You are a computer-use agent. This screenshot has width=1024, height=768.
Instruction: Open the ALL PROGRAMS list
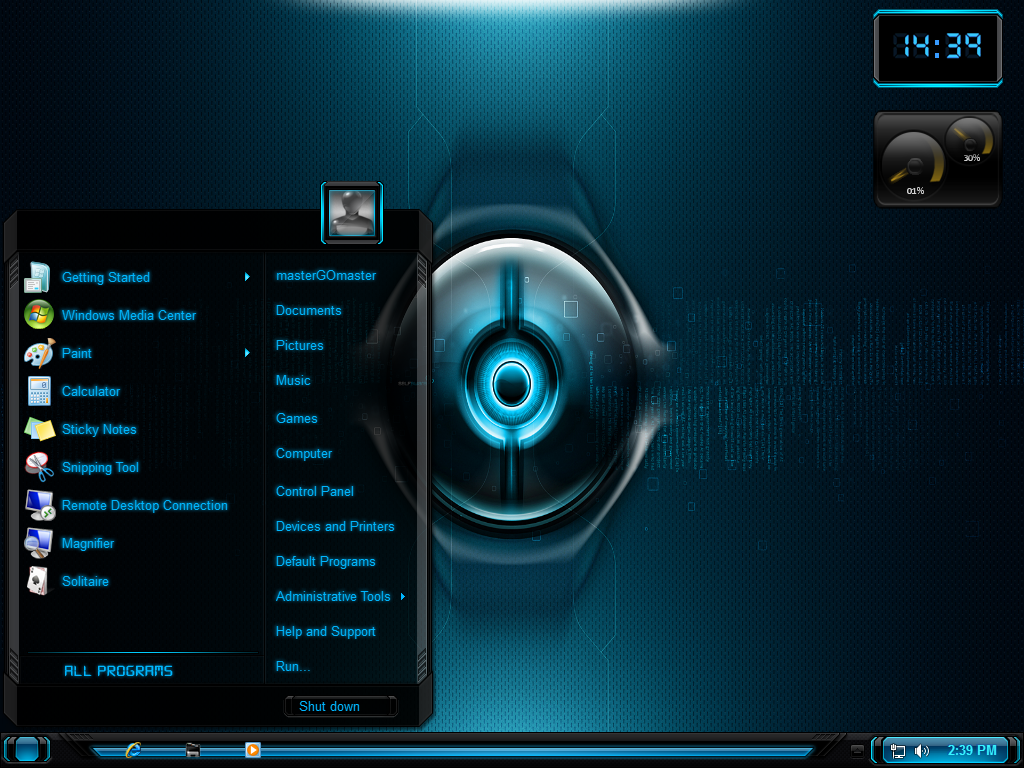tap(118, 671)
